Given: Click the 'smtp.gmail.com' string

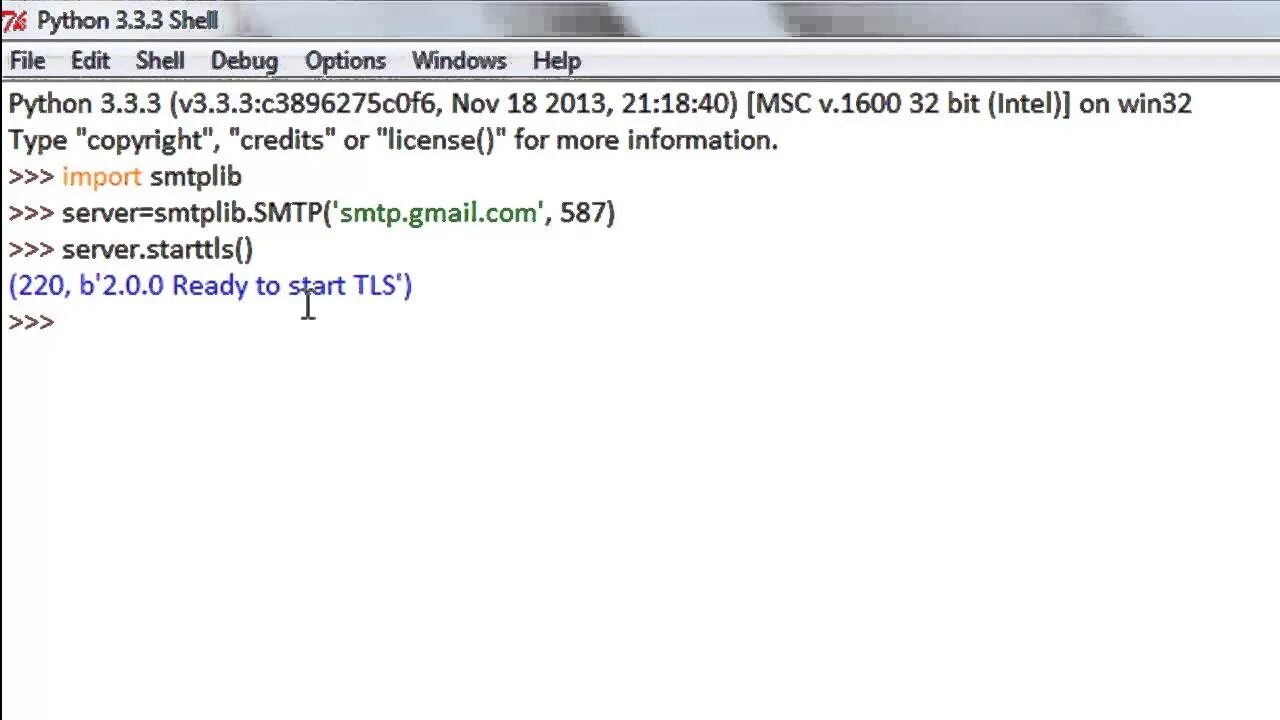Looking at the screenshot, I should tap(439, 213).
